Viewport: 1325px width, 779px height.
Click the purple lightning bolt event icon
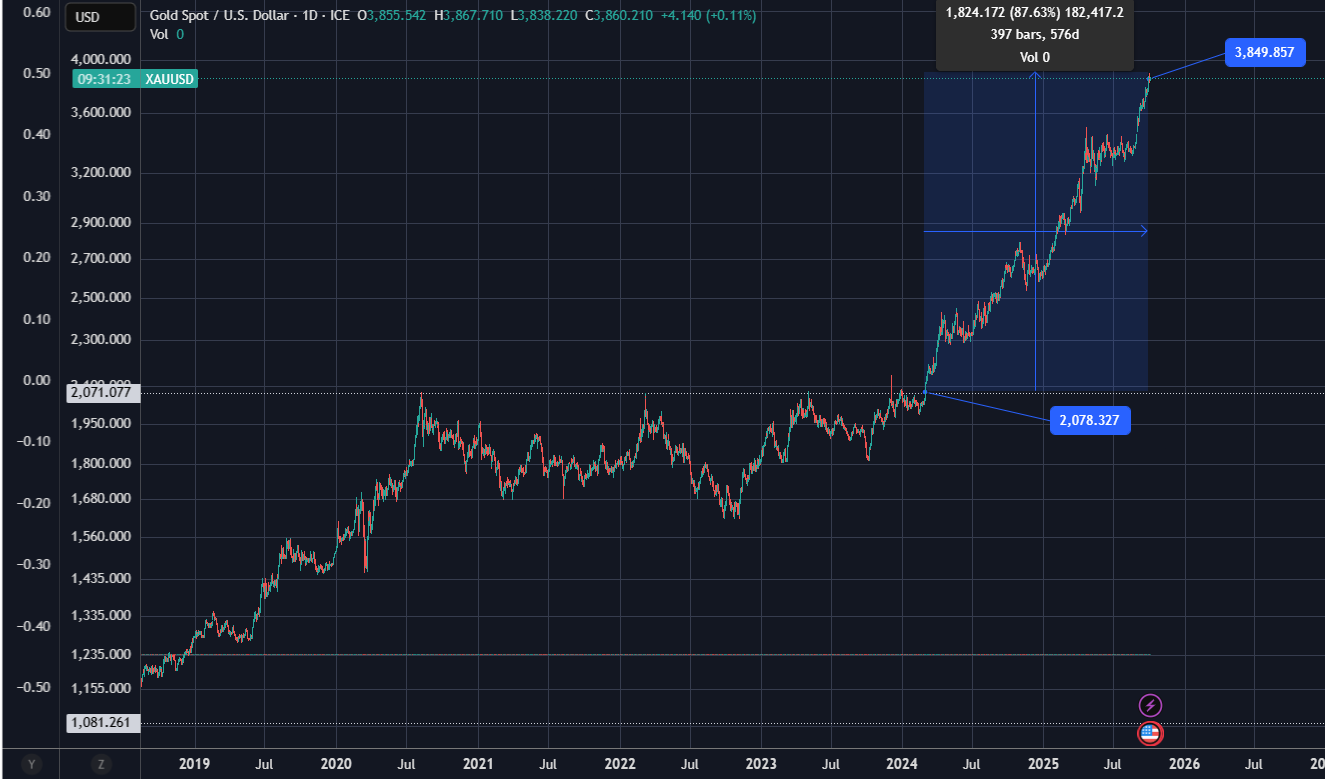click(1150, 705)
